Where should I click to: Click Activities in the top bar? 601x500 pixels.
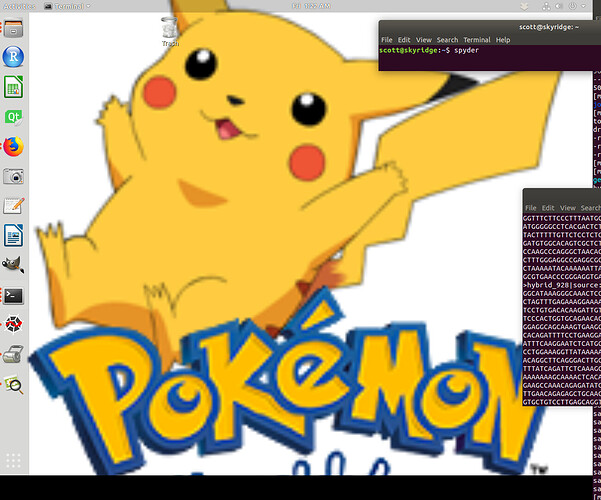20,6
